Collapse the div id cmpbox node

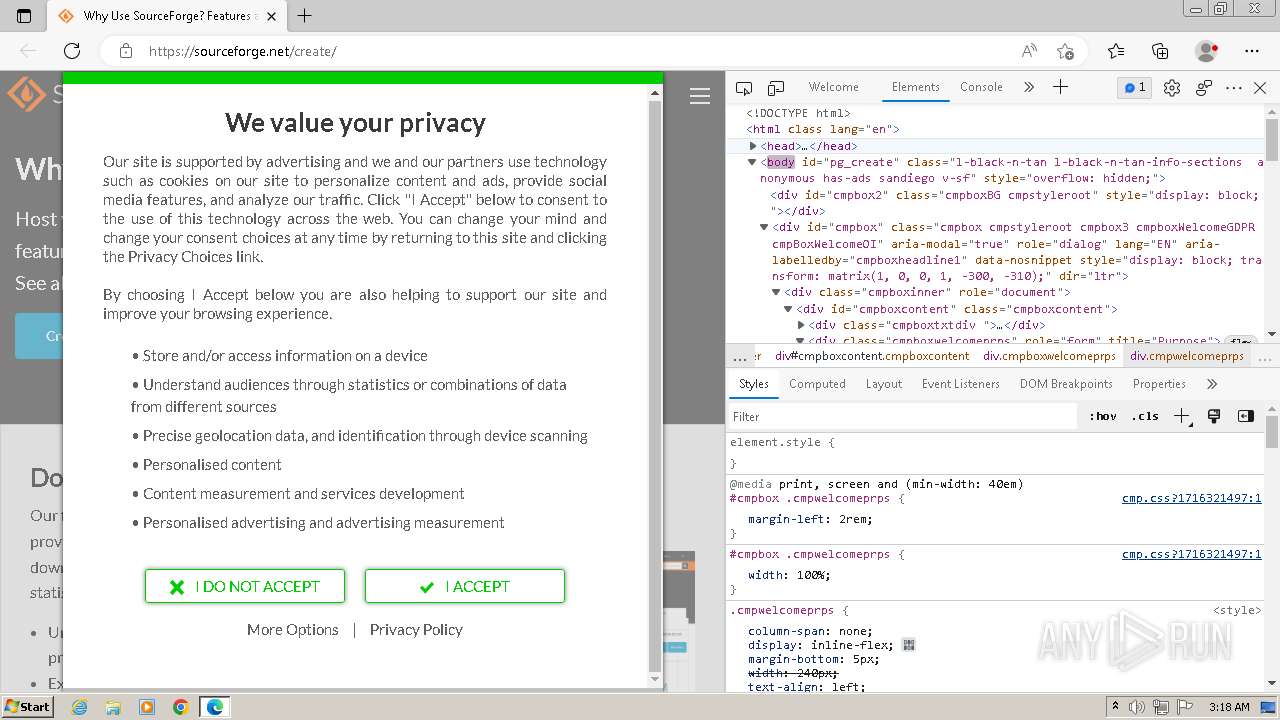tap(765, 227)
